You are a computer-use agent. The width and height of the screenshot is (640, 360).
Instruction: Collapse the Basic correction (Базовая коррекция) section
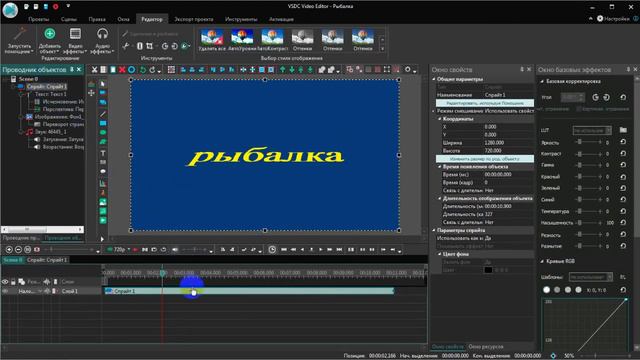coord(542,81)
